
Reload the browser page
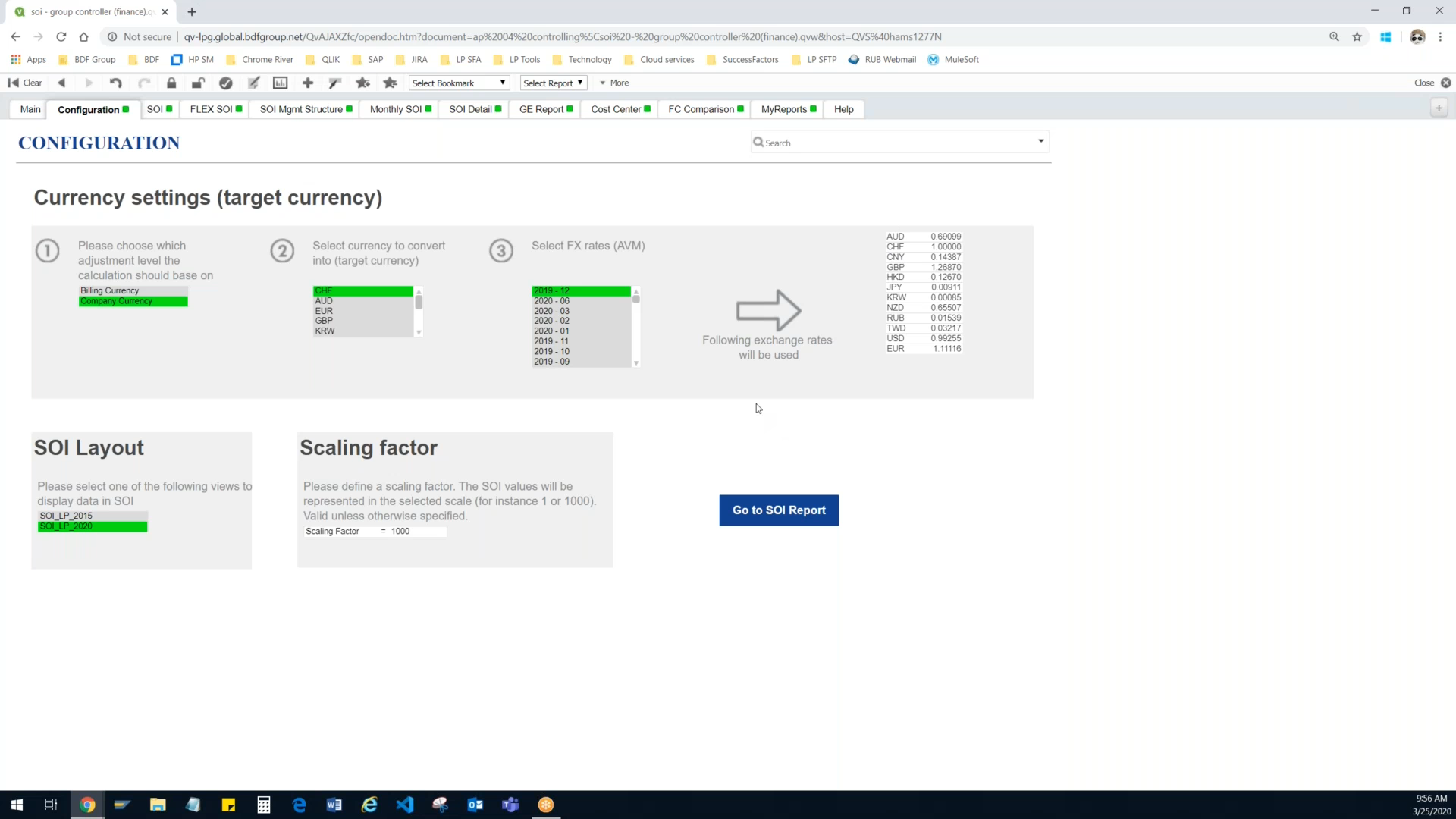(x=61, y=36)
